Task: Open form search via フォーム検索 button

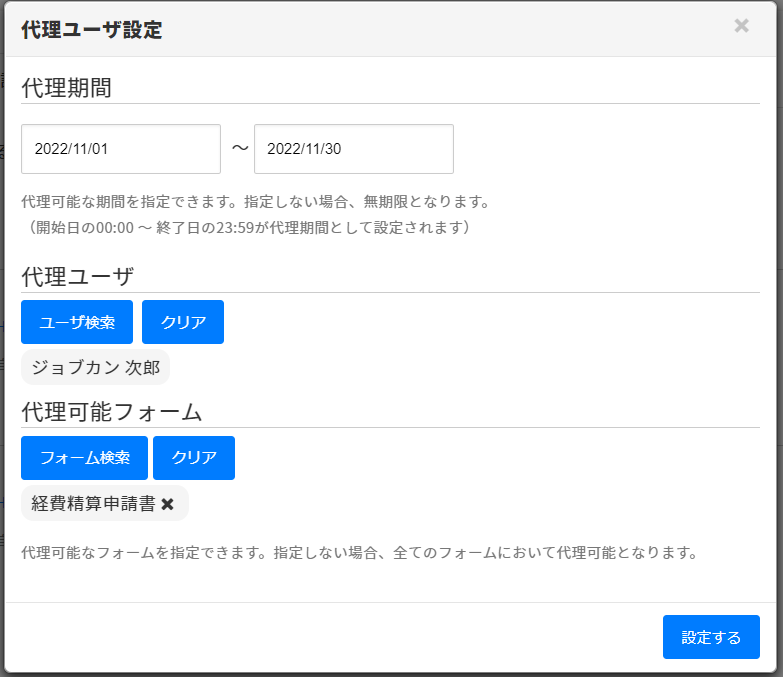Action: coord(84,458)
